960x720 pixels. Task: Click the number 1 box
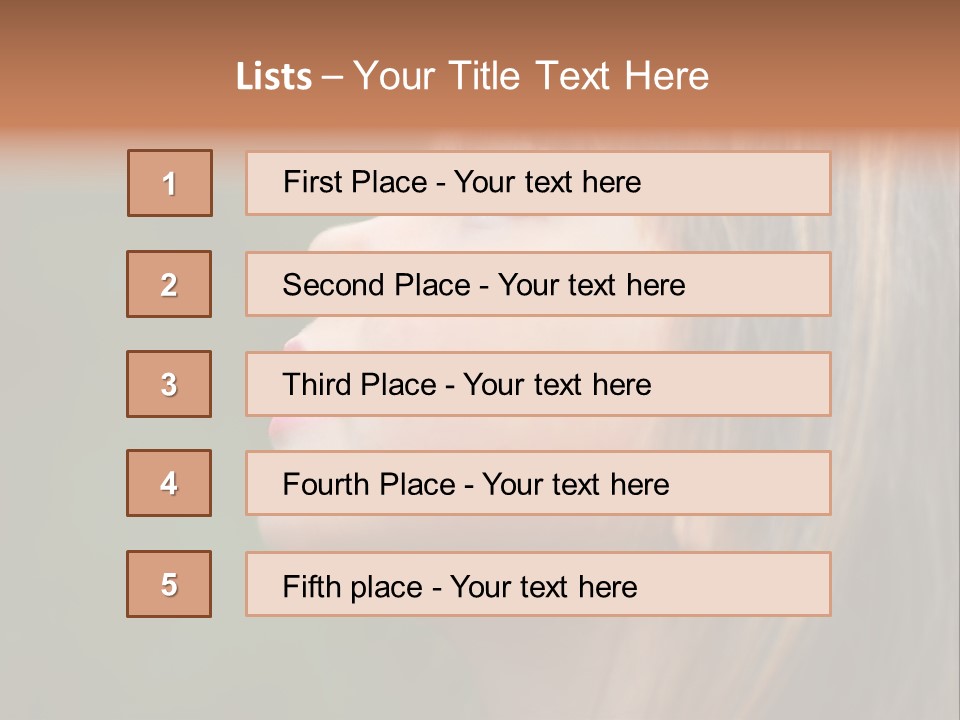point(170,183)
